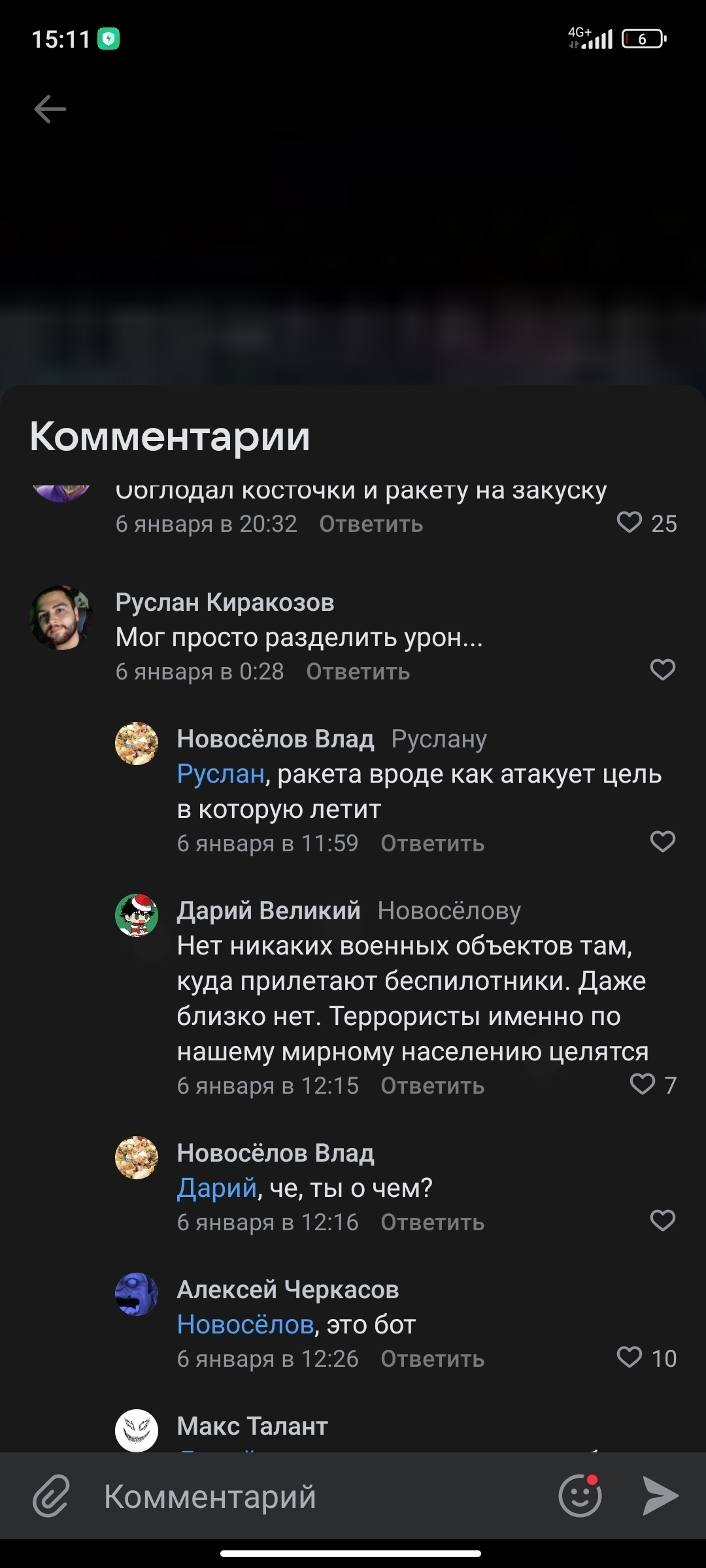Tap the blue 'Руслан' mention link

[220, 774]
